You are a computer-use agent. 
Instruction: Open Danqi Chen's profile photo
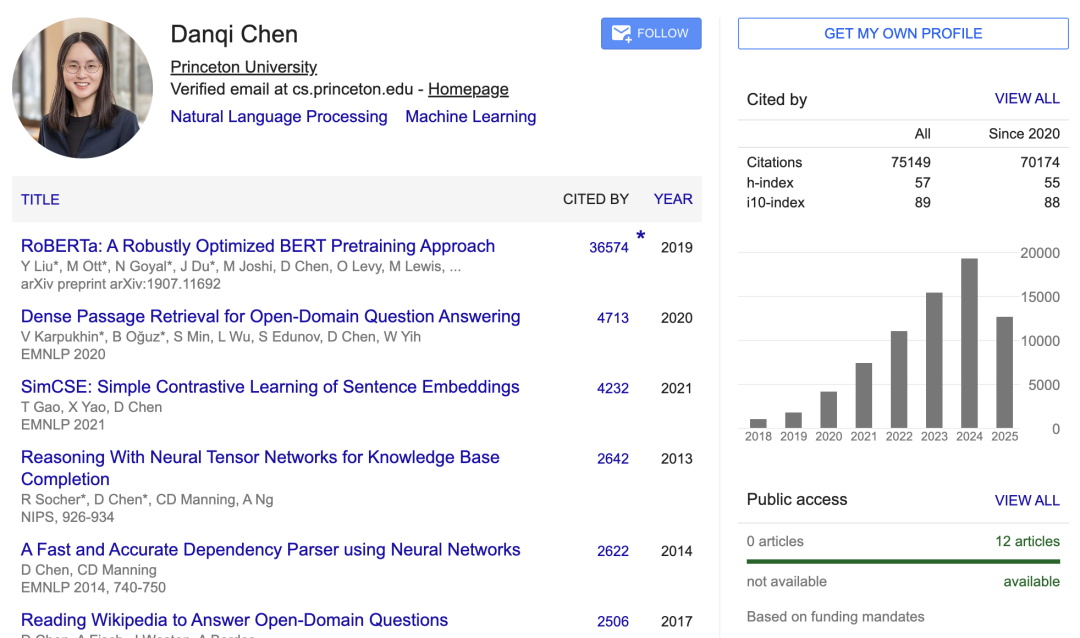(83, 88)
